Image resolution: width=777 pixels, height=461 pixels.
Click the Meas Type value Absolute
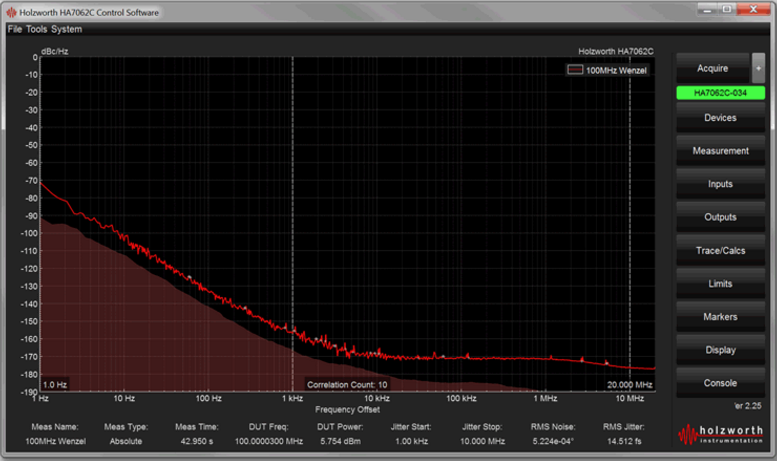[126, 441]
